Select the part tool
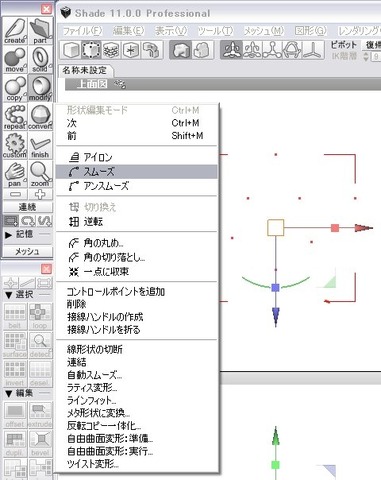The height and width of the screenshot is (480, 381). pos(40,31)
